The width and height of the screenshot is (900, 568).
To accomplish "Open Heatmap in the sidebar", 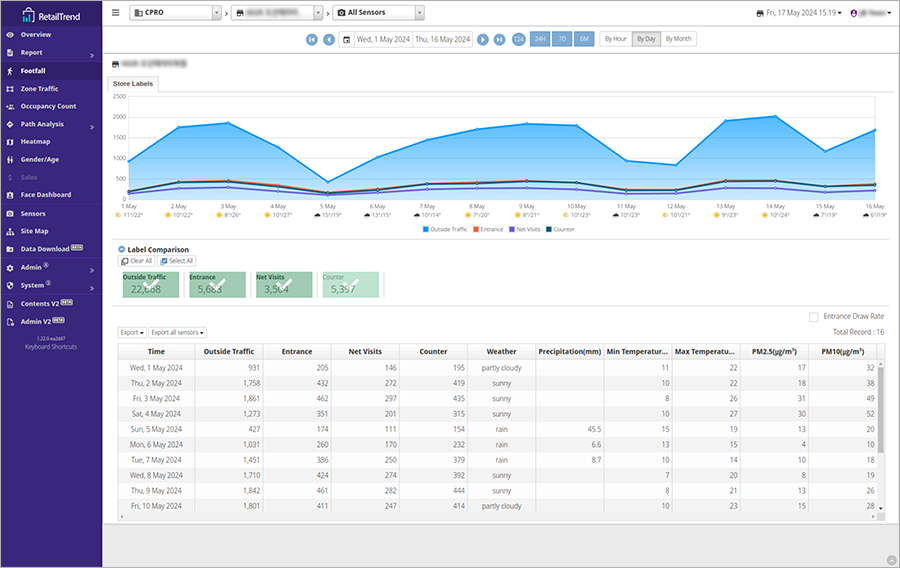I will tap(35, 142).
